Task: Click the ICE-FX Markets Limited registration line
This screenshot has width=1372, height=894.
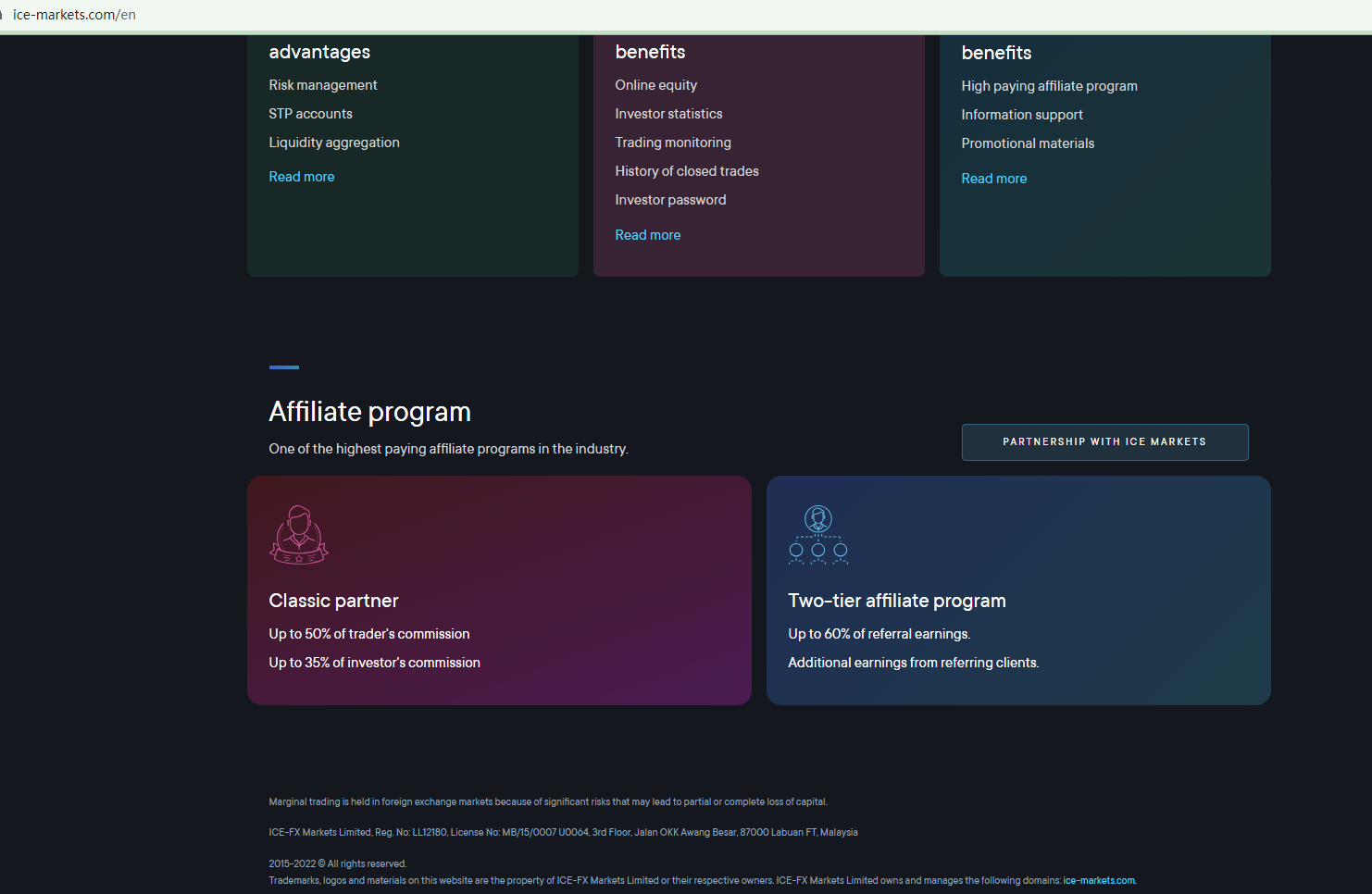Action: point(563,833)
